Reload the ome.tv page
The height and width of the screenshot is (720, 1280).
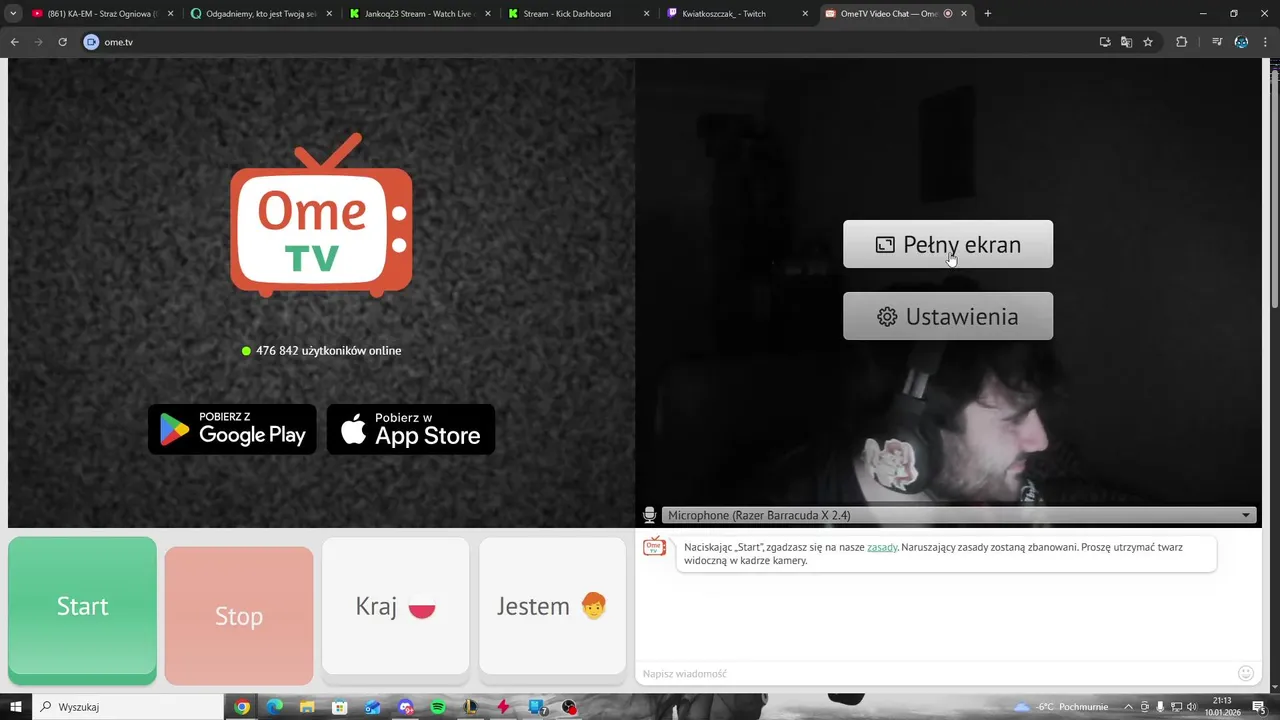tap(62, 42)
